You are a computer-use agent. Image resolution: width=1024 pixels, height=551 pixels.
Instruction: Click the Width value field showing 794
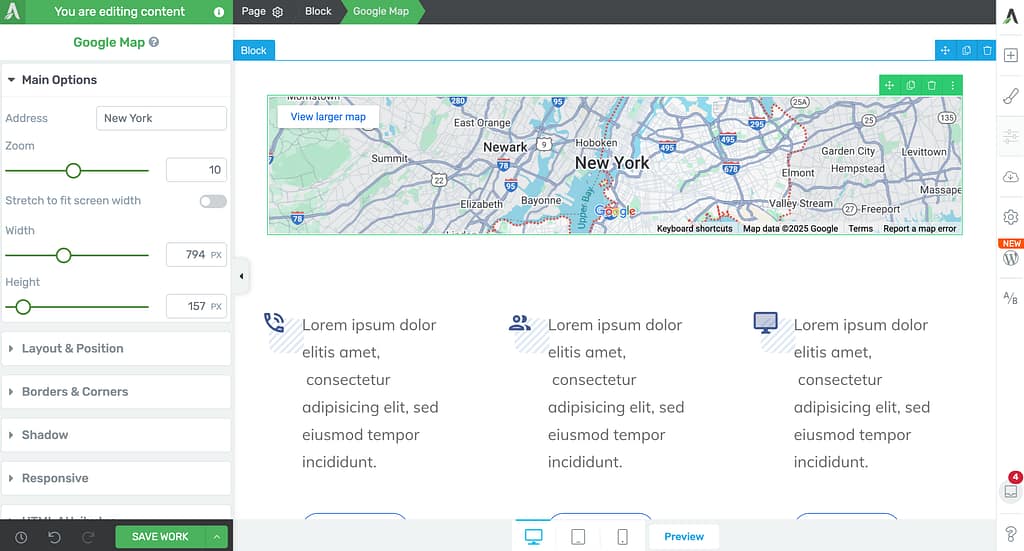click(196, 255)
